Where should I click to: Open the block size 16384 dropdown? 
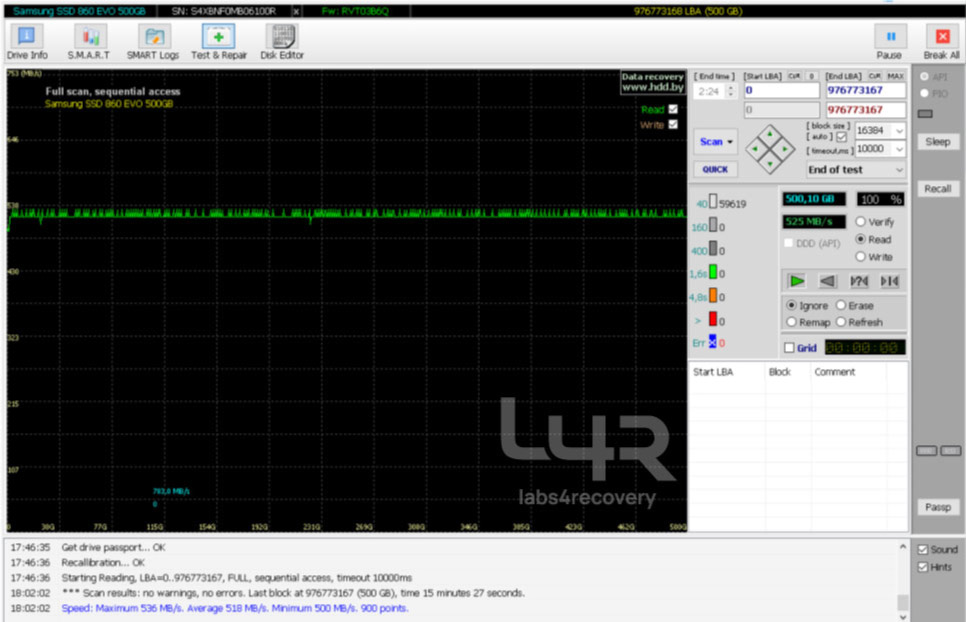tap(899, 131)
